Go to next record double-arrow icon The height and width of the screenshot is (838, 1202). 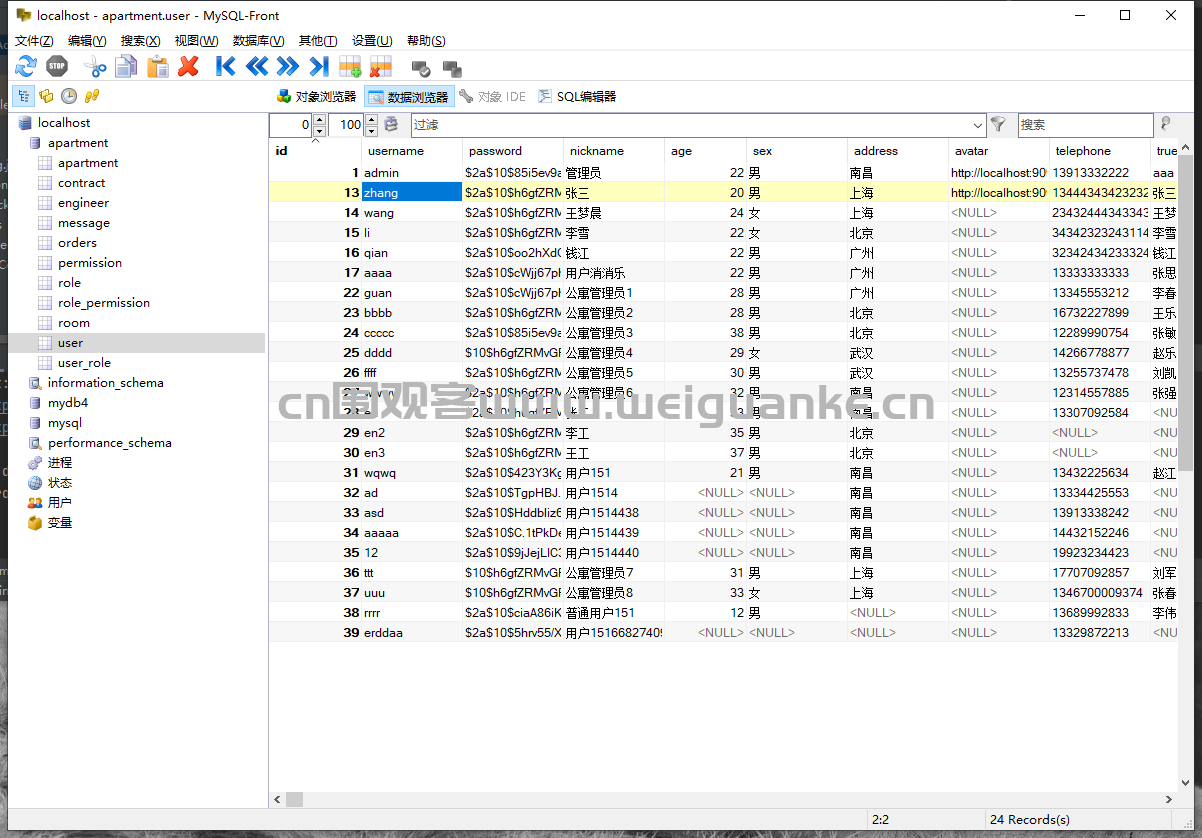[x=288, y=66]
